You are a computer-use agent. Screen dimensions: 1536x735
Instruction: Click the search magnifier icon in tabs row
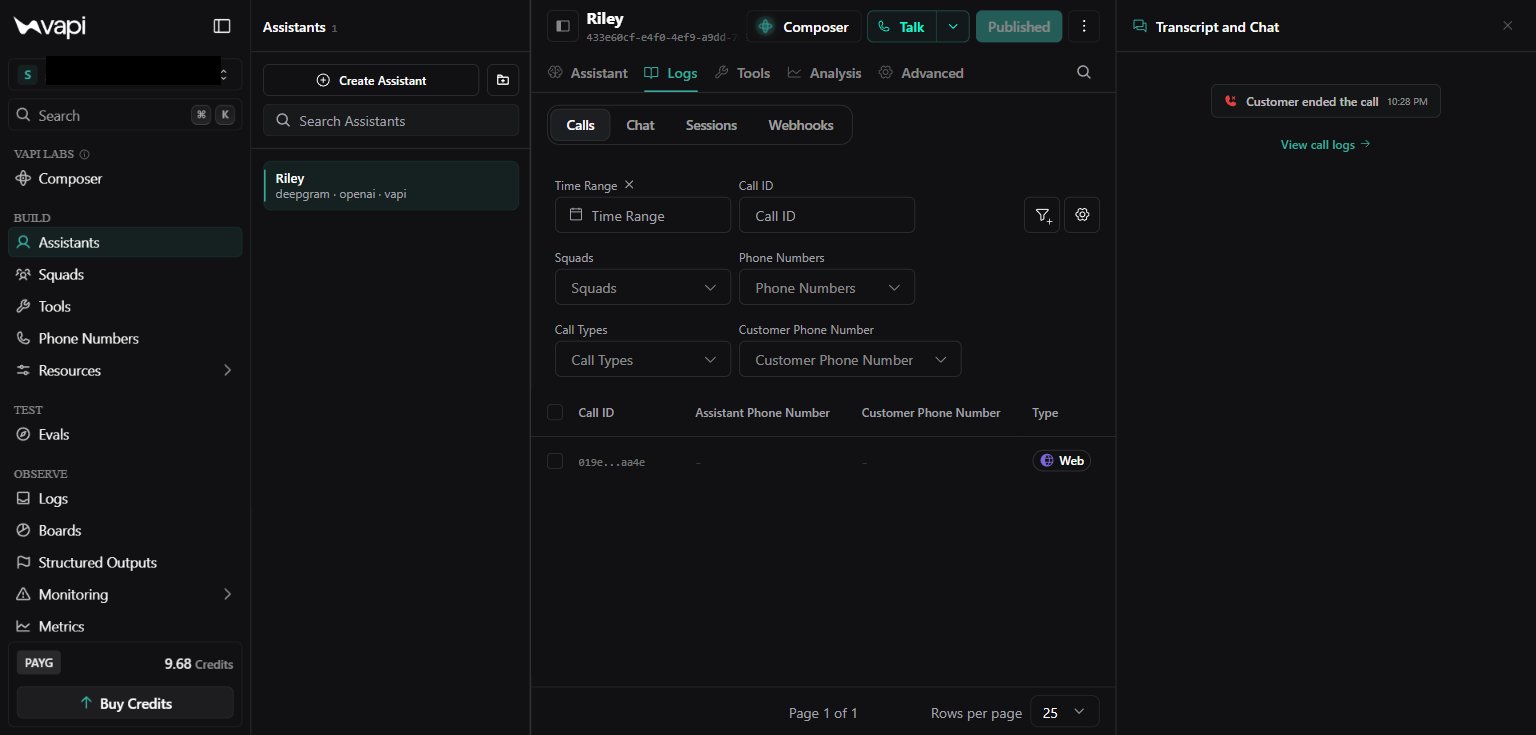click(1084, 72)
